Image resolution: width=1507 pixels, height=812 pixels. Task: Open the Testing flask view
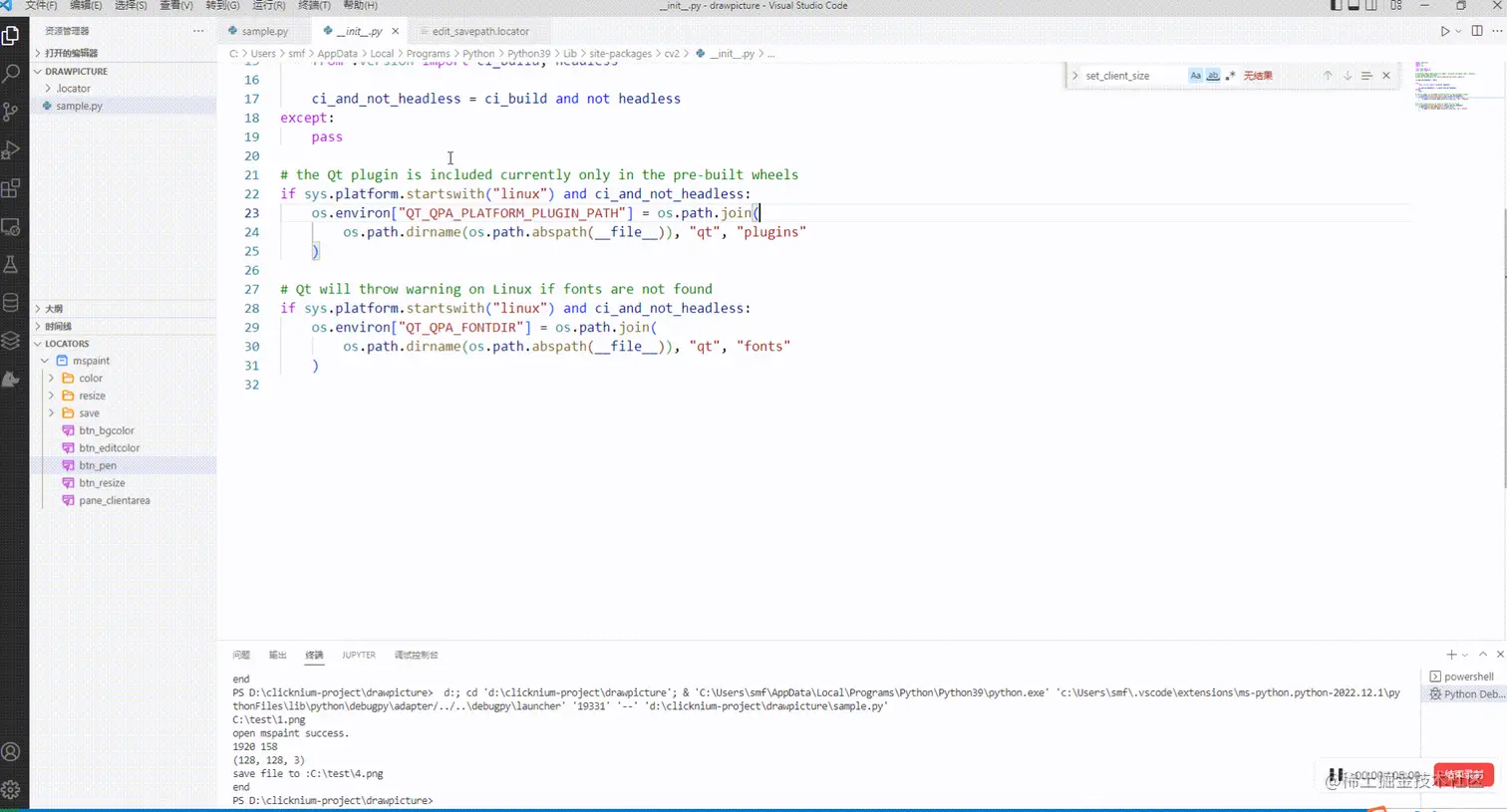11,265
